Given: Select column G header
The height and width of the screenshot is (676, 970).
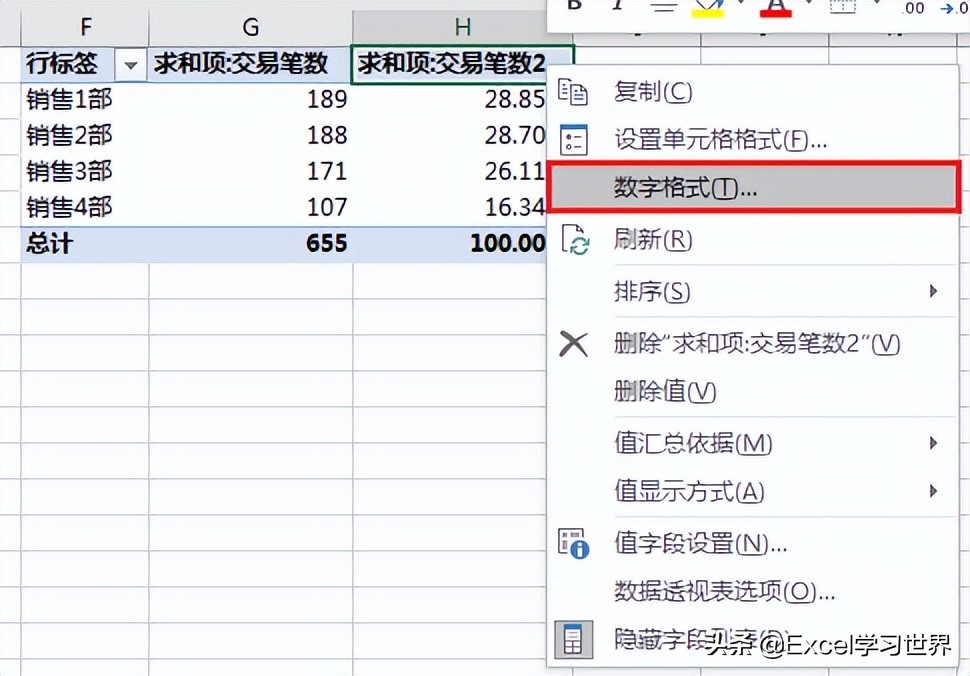Looking at the screenshot, I should coord(251,27).
